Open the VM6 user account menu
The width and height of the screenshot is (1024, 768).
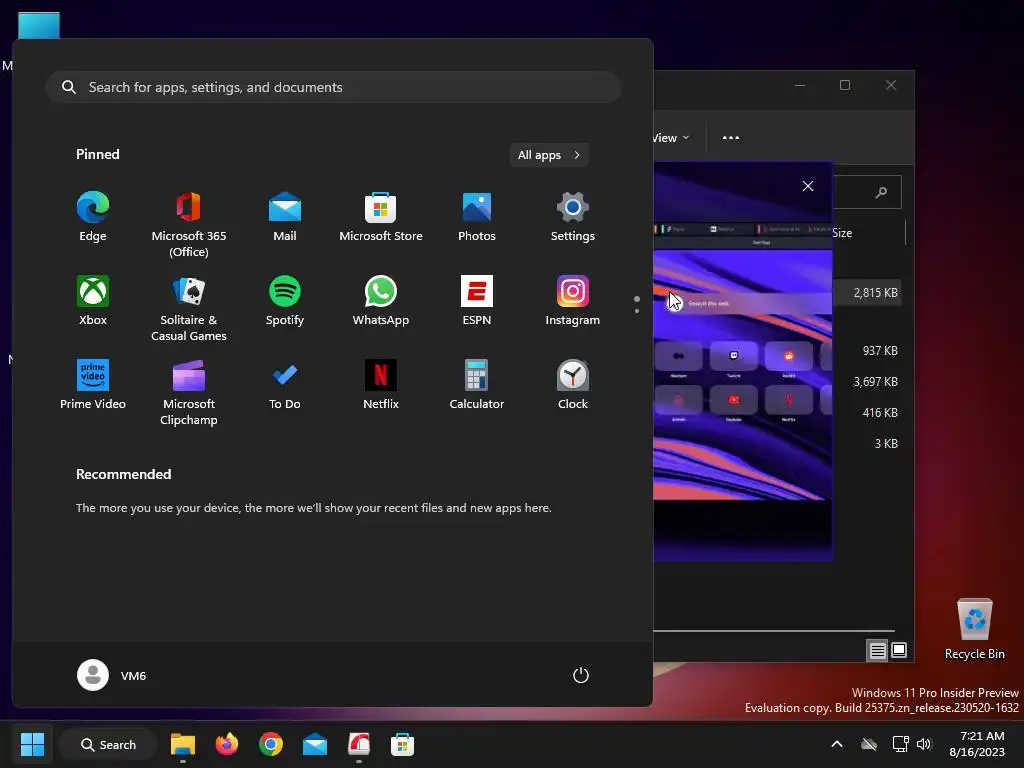click(x=112, y=675)
